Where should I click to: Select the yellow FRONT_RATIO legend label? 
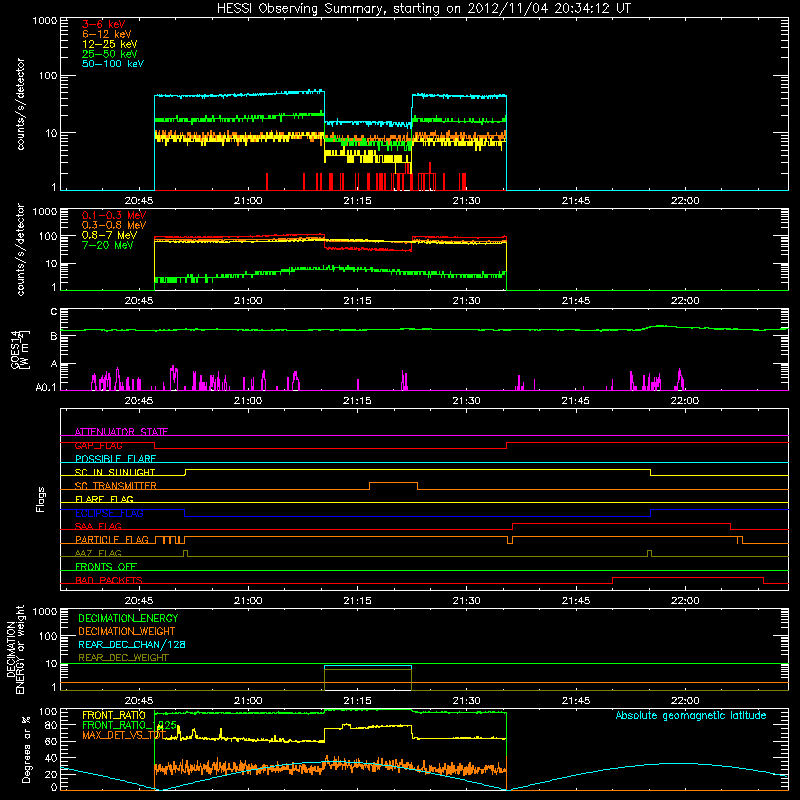click(x=114, y=715)
